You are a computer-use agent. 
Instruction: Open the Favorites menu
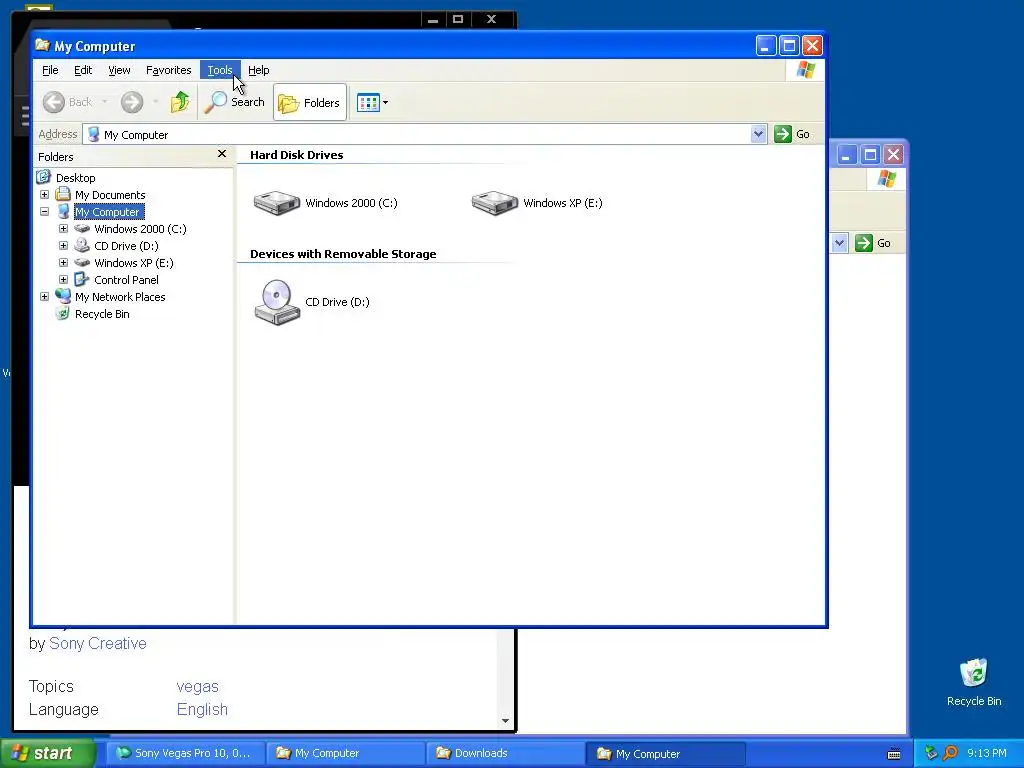point(168,70)
